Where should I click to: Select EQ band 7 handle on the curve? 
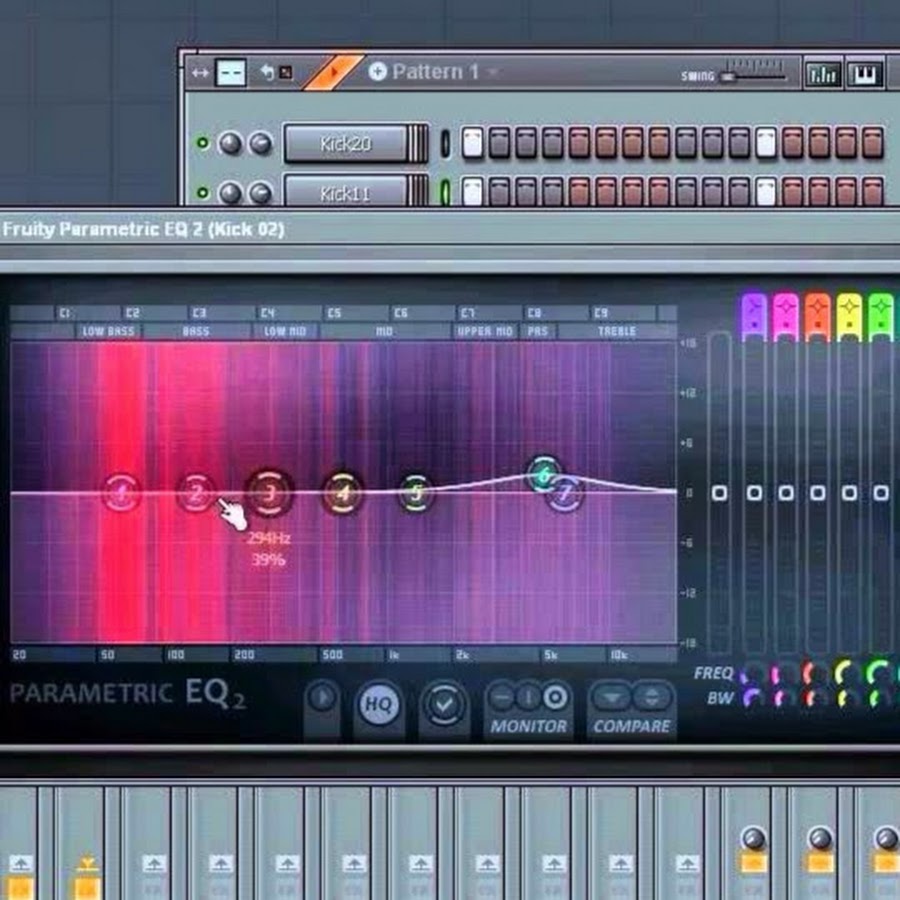point(565,493)
